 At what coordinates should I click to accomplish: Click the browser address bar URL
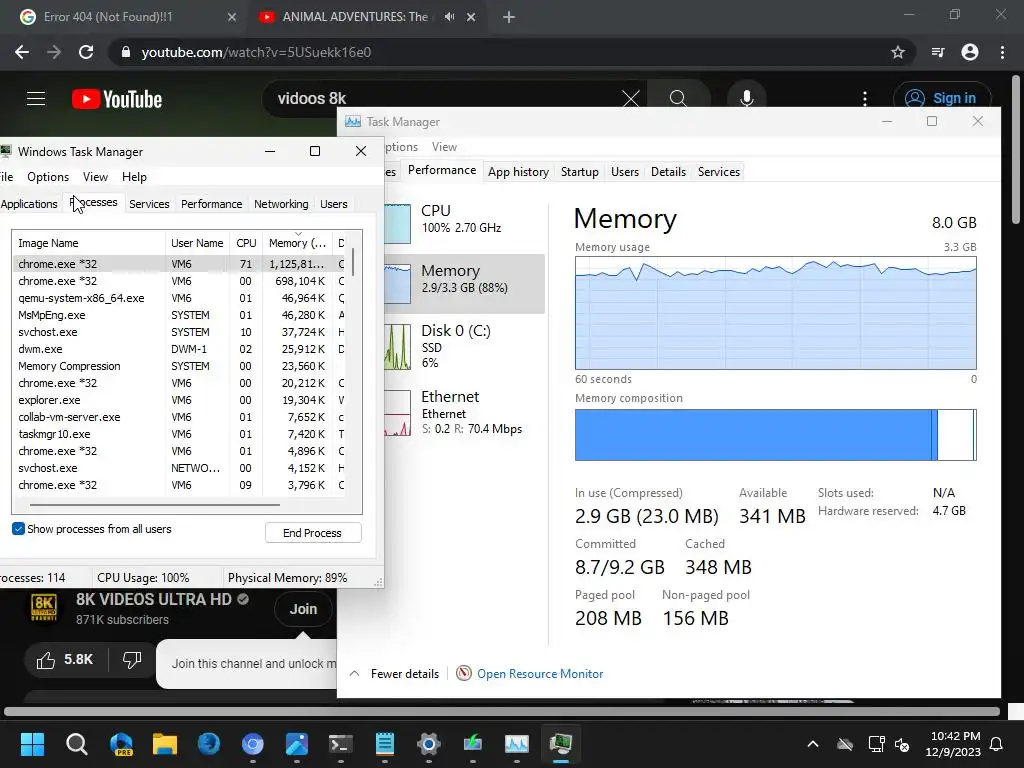click(256, 52)
